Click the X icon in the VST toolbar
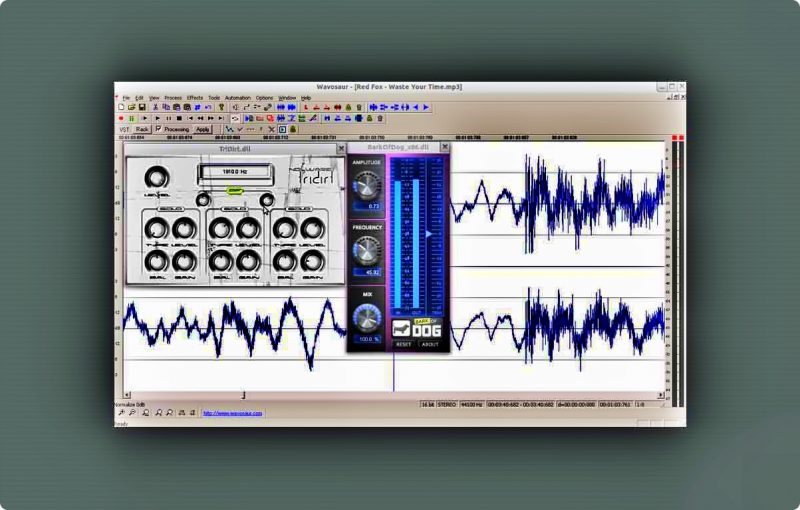Image resolution: width=800 pixels, height=510 pixels. (x=271, y=130)
